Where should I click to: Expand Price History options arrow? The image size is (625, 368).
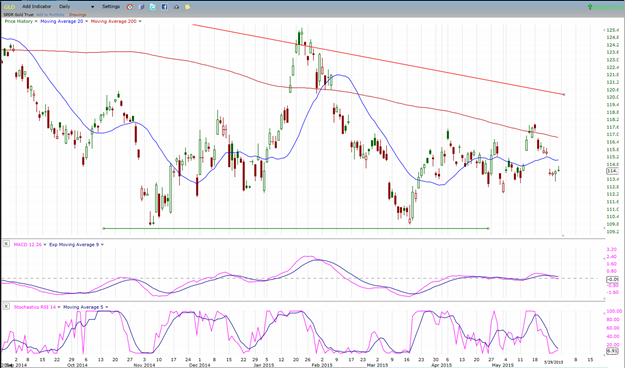(x=36, y=22)
